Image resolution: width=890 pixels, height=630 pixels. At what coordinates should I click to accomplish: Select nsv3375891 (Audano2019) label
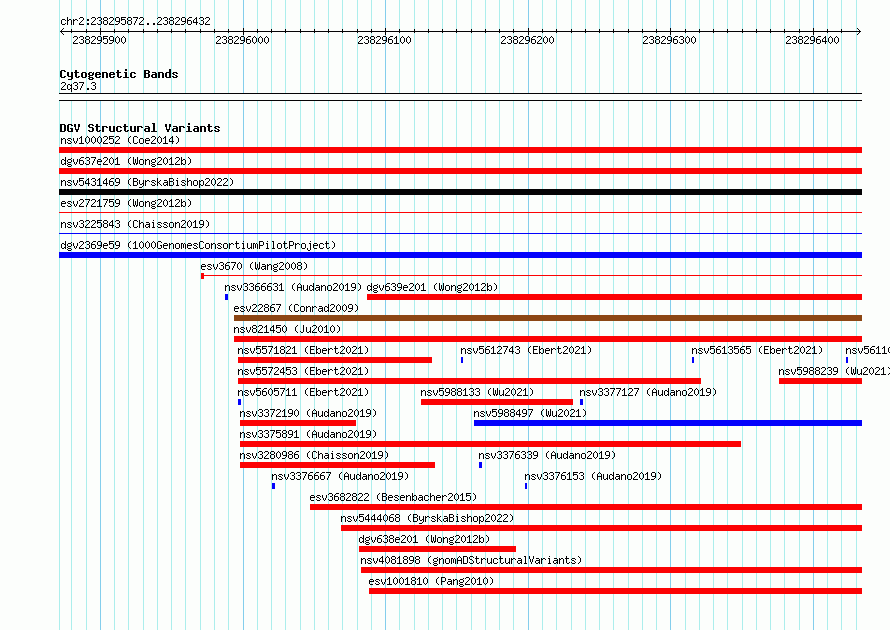tap(308, 434)
